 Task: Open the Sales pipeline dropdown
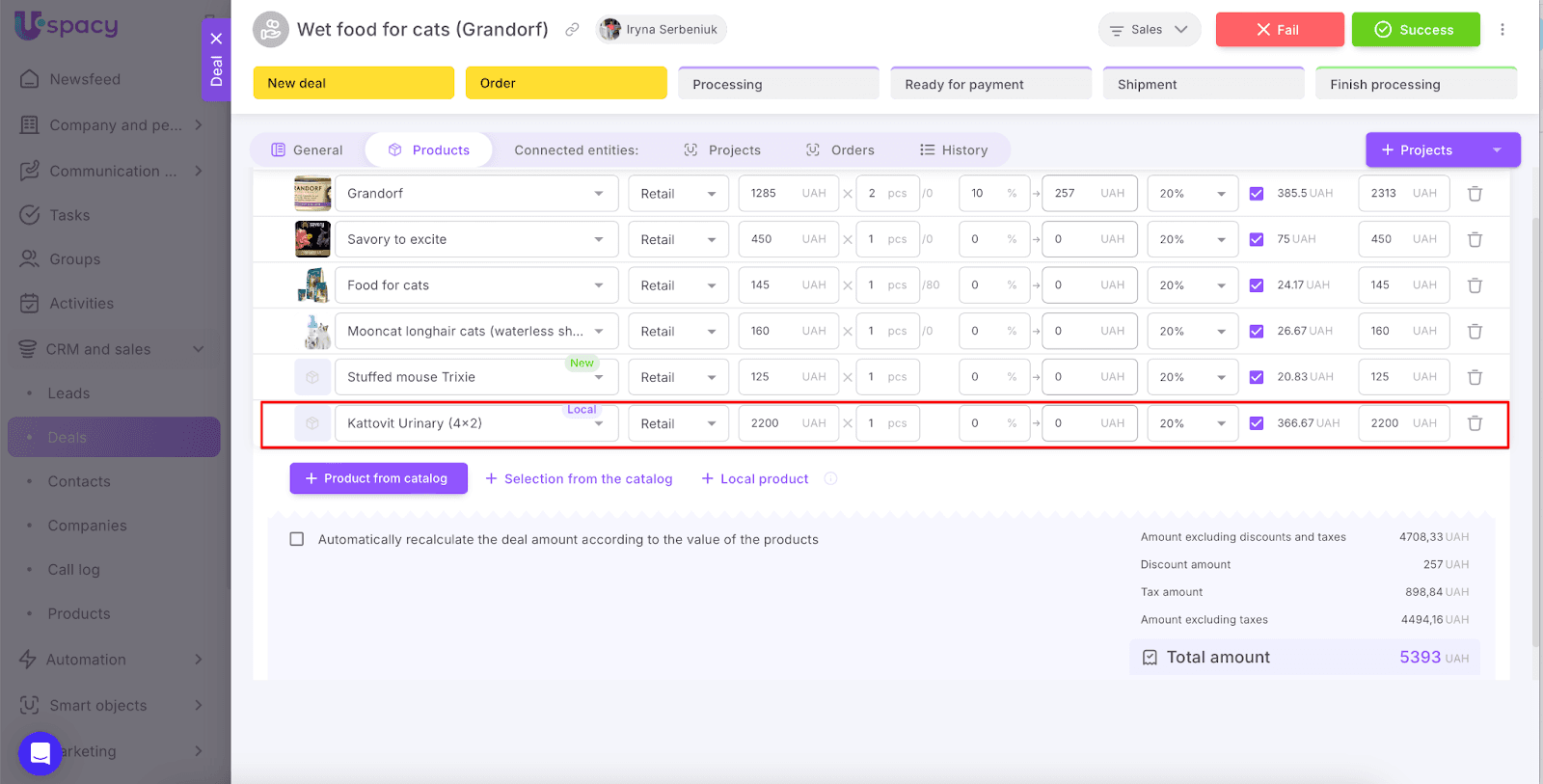[x=1149, y=30]
